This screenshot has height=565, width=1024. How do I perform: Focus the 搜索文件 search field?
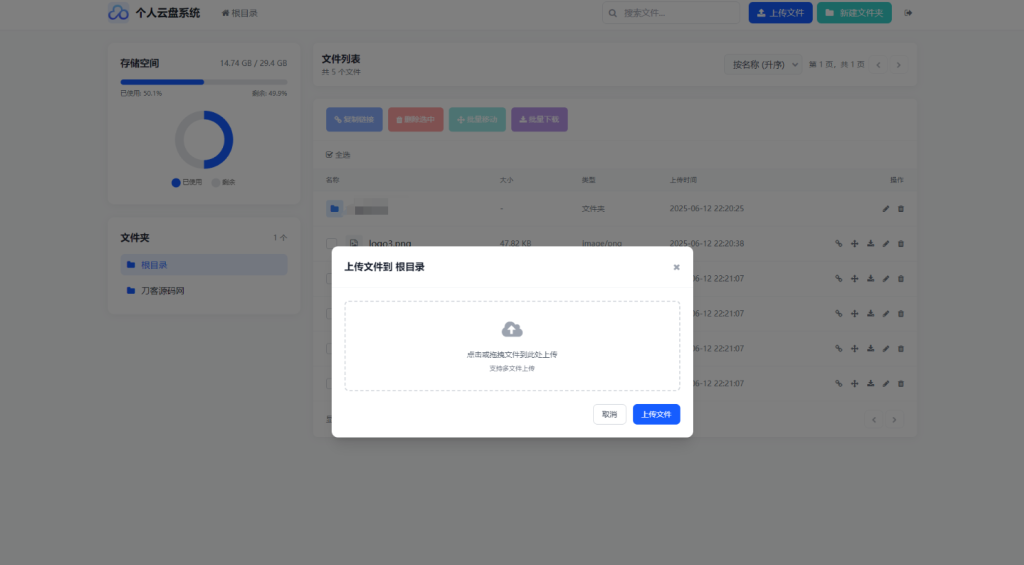click(671, 12)
